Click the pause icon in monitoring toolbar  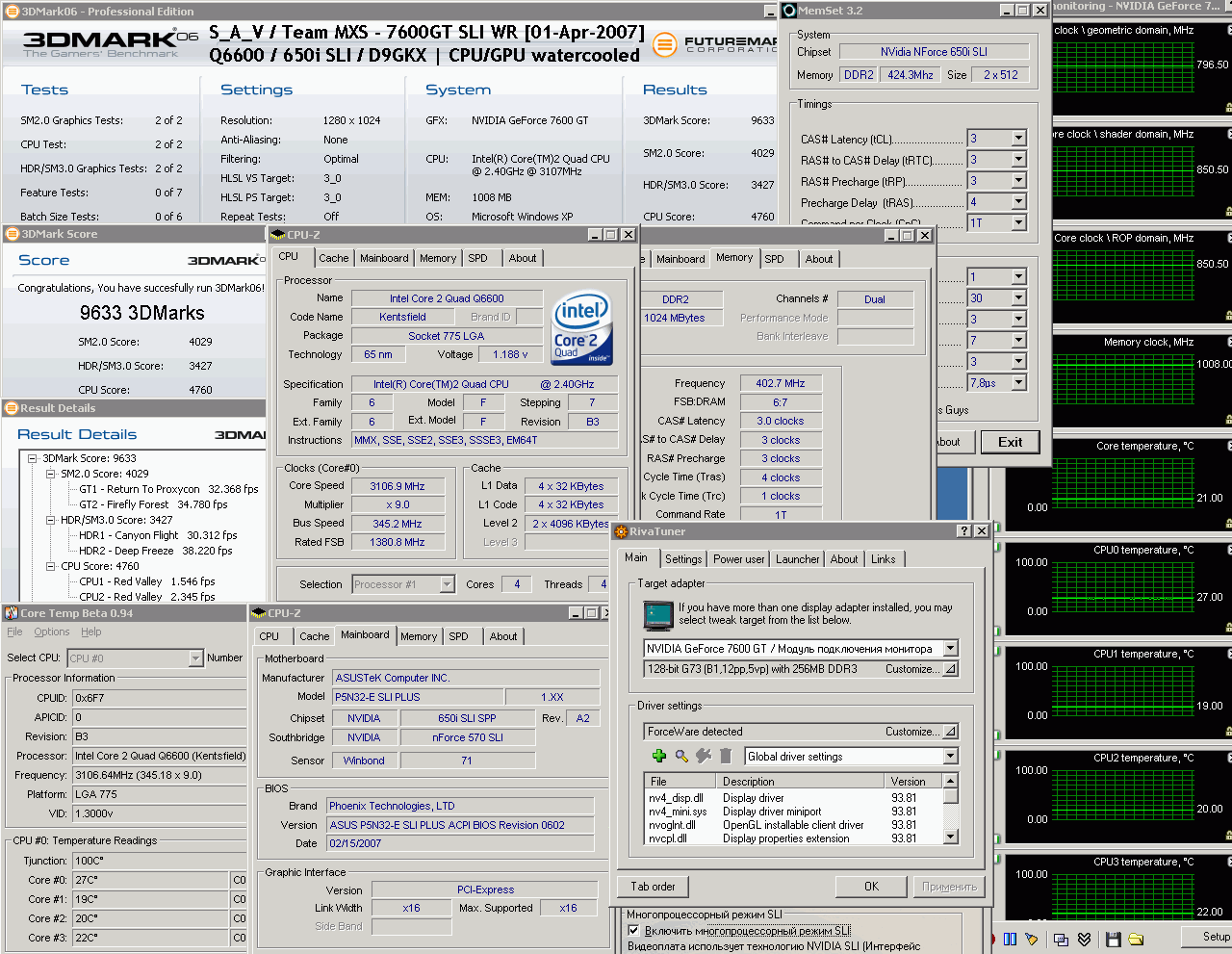tap(1010, 939)
